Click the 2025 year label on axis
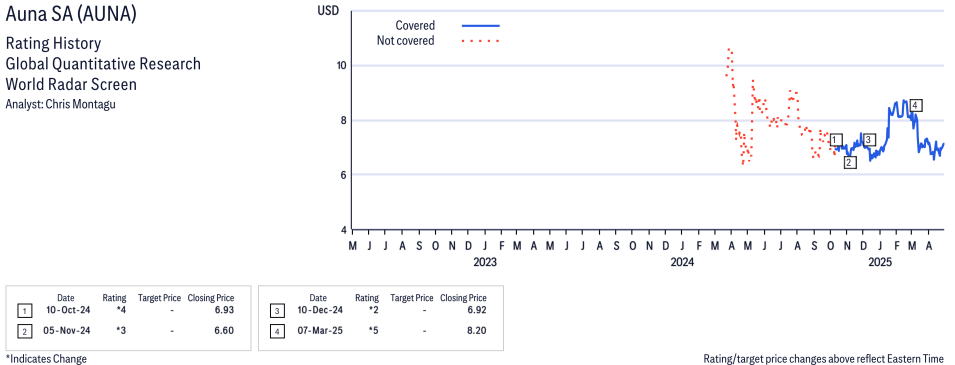 pyautogui.click(x=880, y=263)
